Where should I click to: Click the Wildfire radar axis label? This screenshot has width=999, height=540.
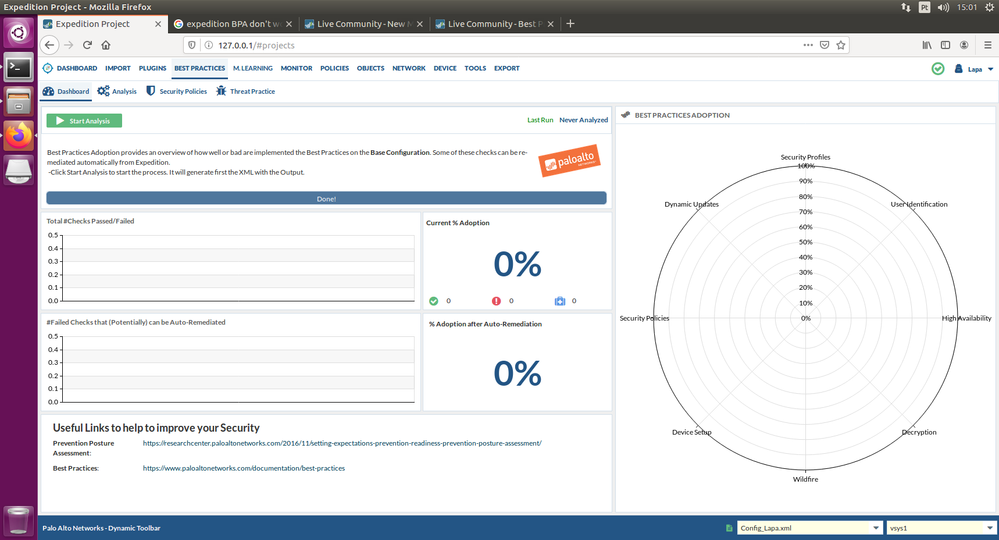coord(805,479)
